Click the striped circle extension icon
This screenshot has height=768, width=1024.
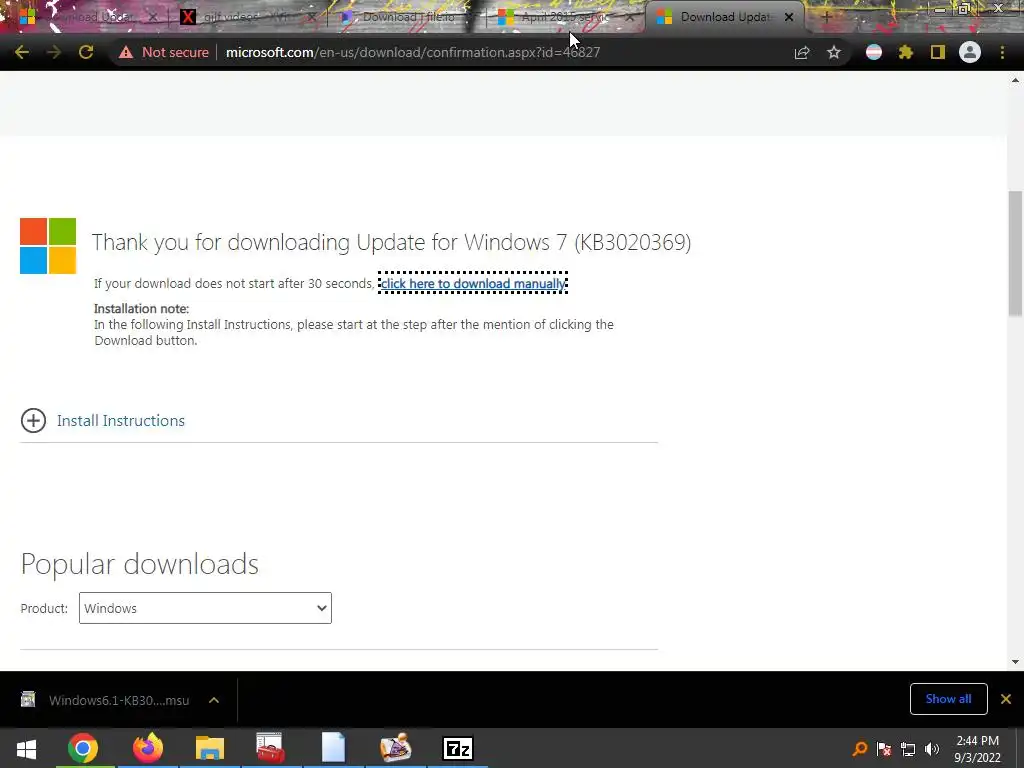click(874, 52)
